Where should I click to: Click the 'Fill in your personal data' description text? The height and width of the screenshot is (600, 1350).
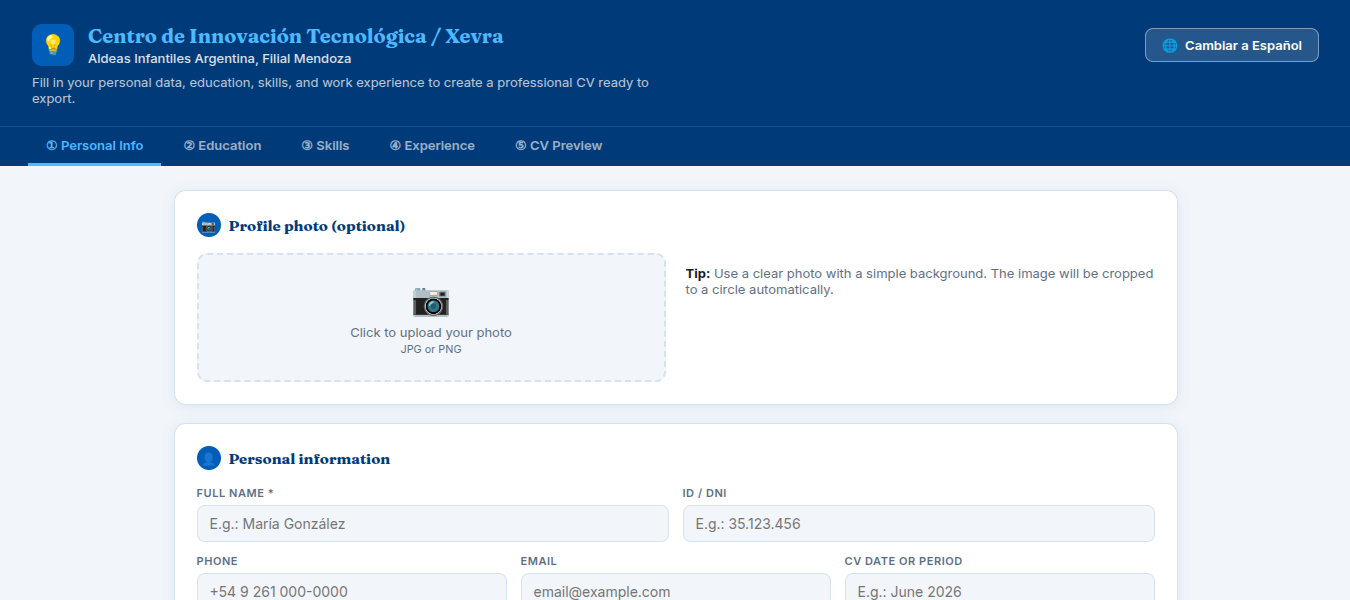click(x=340, y=91)
